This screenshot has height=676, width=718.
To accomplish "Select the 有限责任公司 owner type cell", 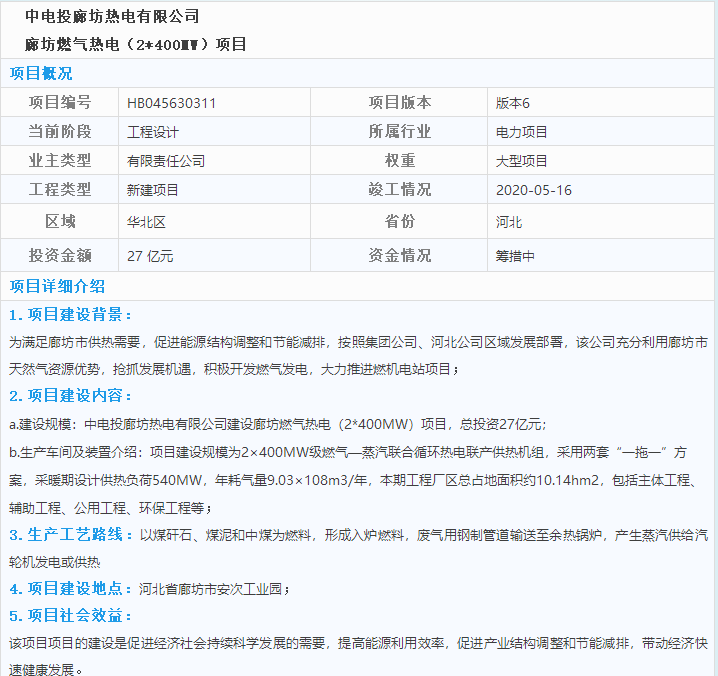I will (x=166, y=161).
